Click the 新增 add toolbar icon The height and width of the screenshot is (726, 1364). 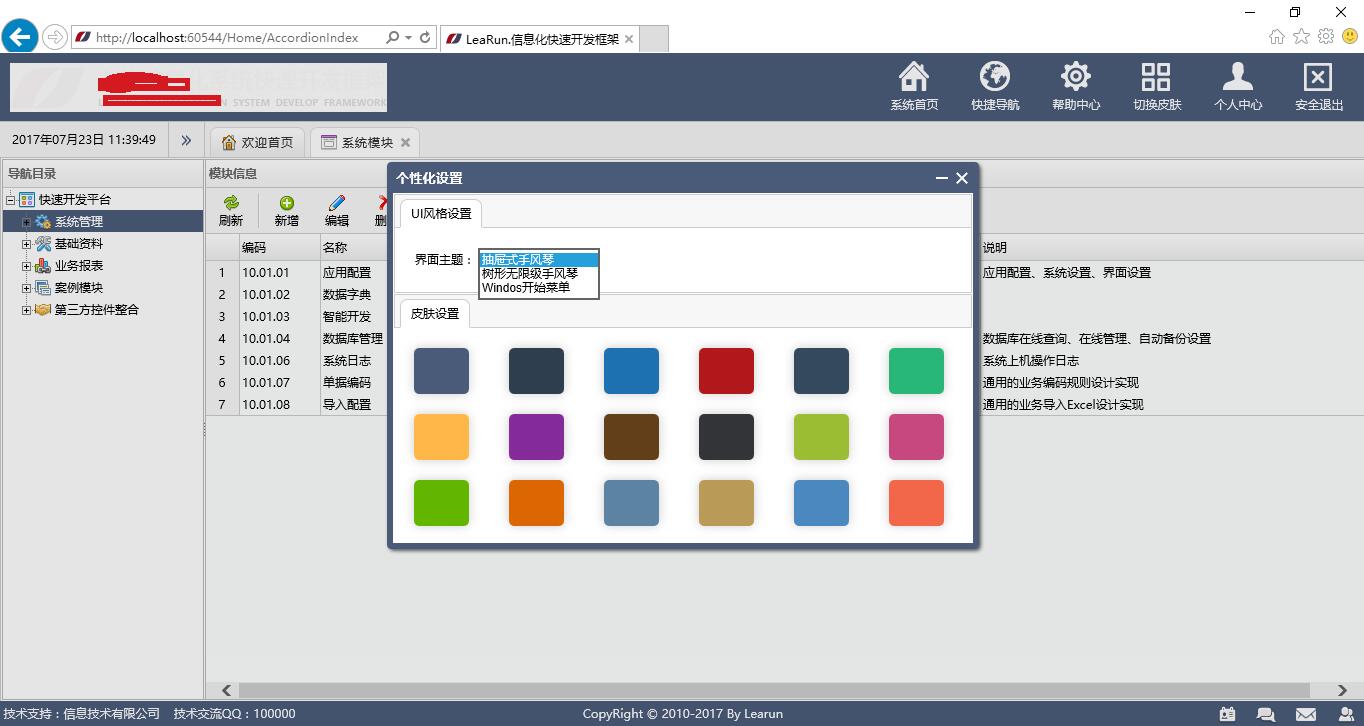coord(286,203)
